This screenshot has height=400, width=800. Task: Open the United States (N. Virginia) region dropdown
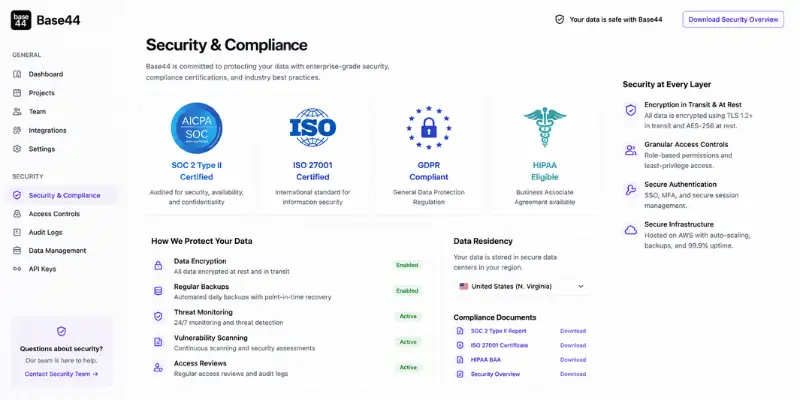coord(521,286)
